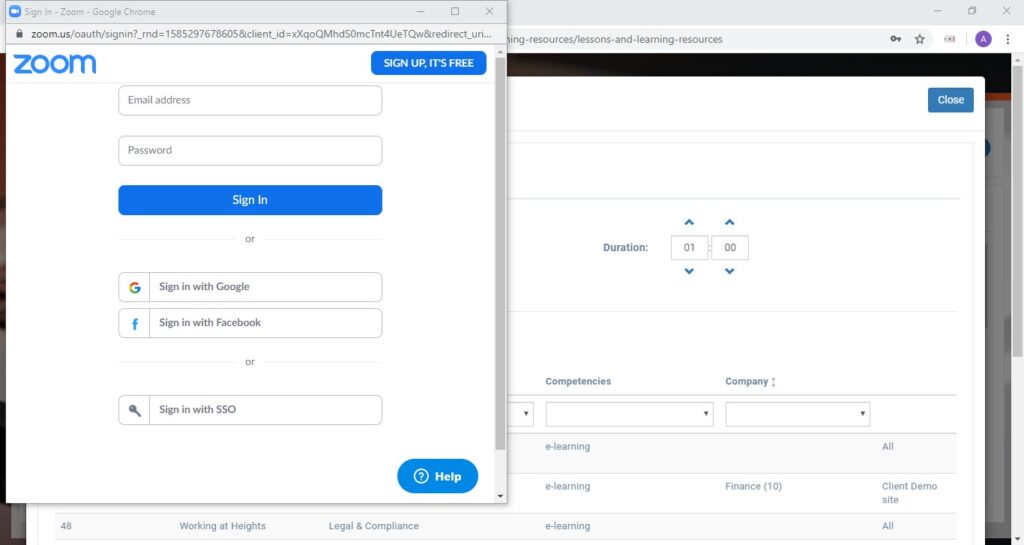
Task: Click the Google sign-in icon
Action: (x=135, y=287)
